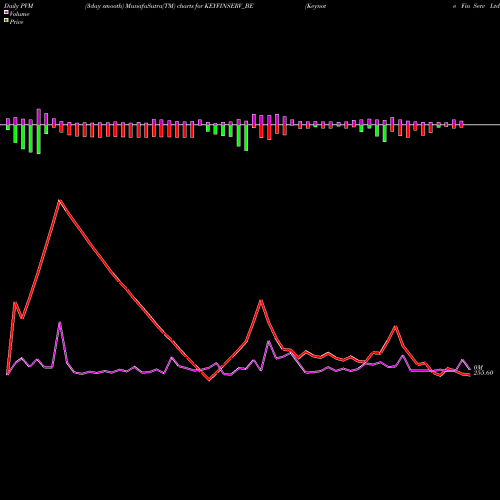Select the Volume legend label
Viewport: 500px width, 500px height.
pyautogui.click(x=19, y=14)
